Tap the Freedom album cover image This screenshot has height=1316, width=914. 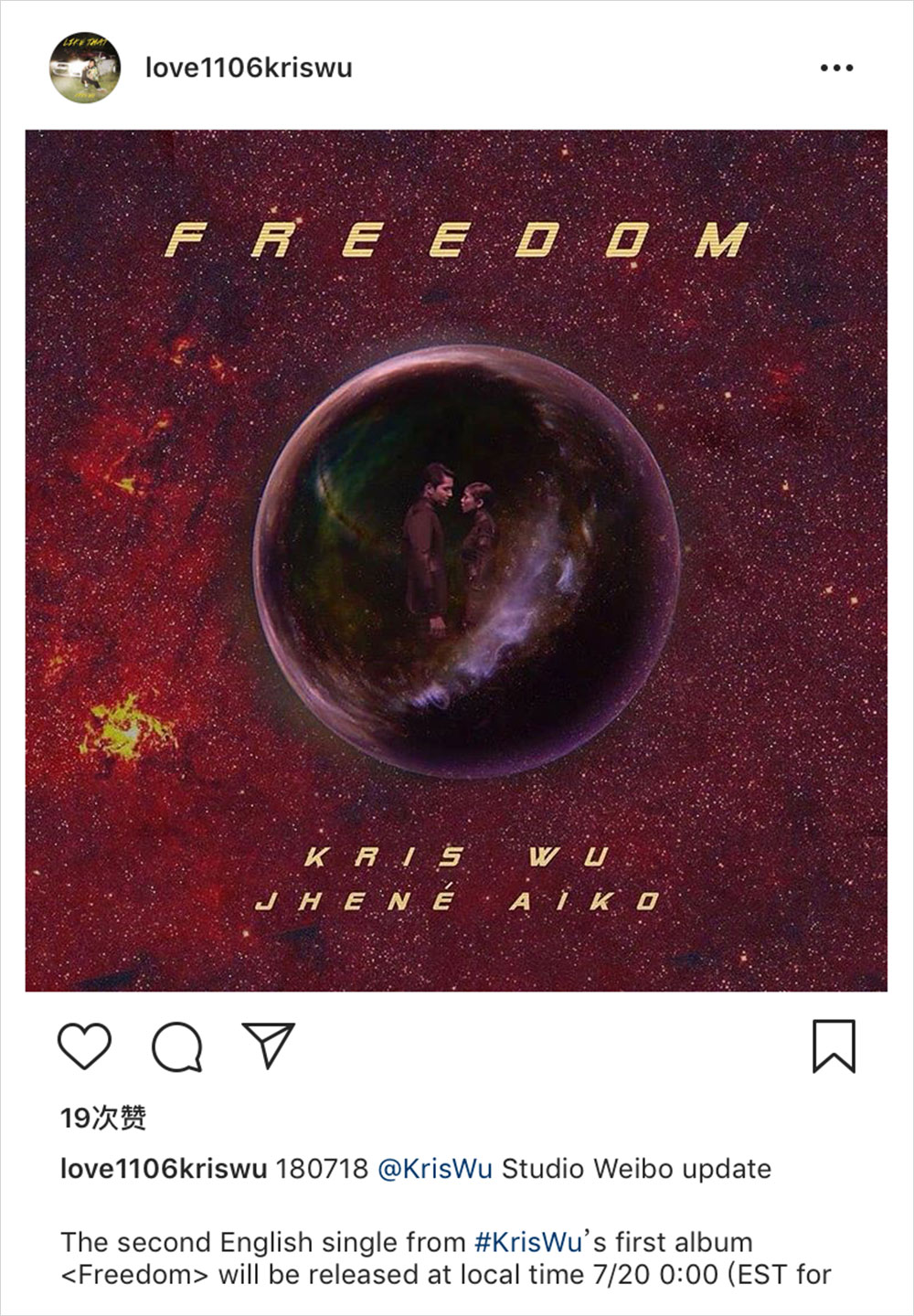[456, 560]
